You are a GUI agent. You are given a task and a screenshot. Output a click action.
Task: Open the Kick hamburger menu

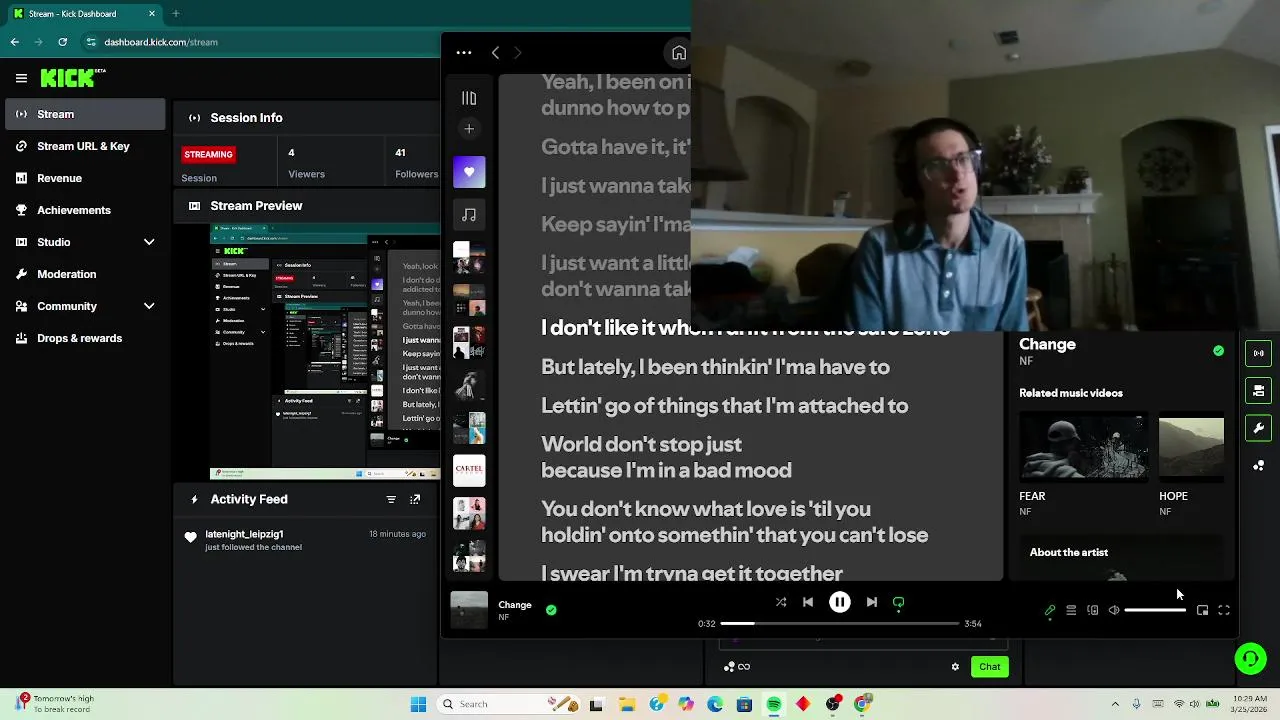21,78
